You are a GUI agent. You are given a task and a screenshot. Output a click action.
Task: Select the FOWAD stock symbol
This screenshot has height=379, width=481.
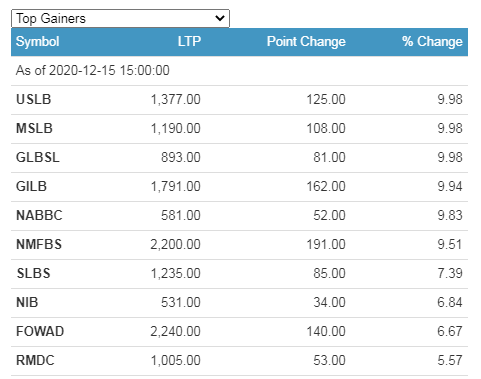40,331
